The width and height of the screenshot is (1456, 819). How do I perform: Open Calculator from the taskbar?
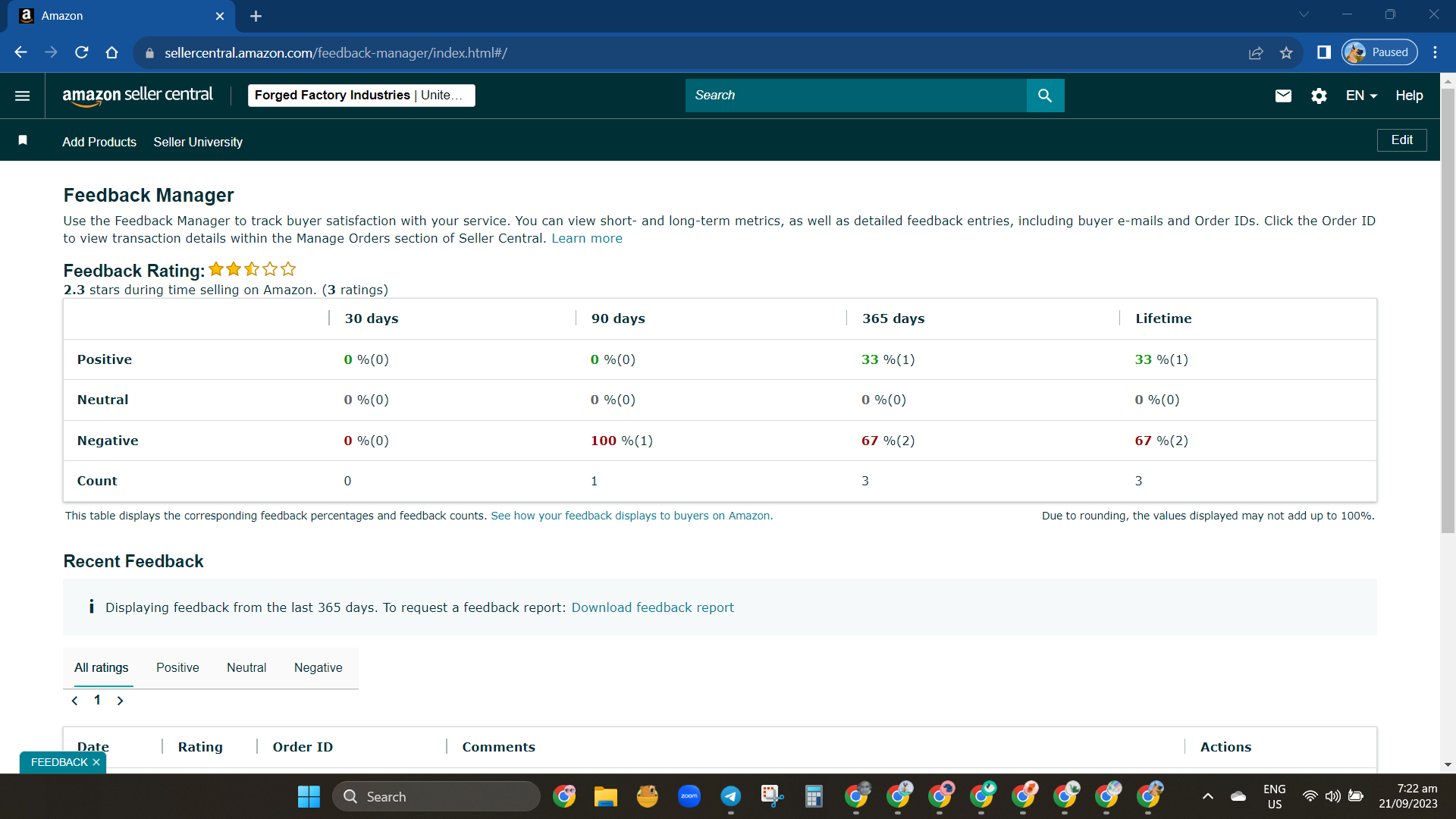pyautogui.click(x=814, y=796)
